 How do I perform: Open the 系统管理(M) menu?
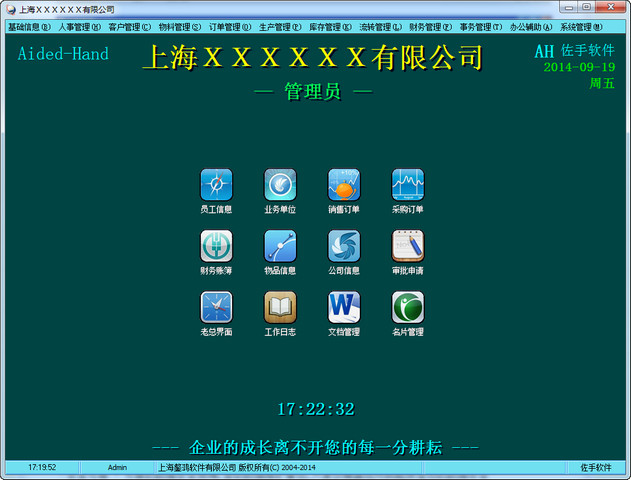pyautogui.click(x=582, y=27)
